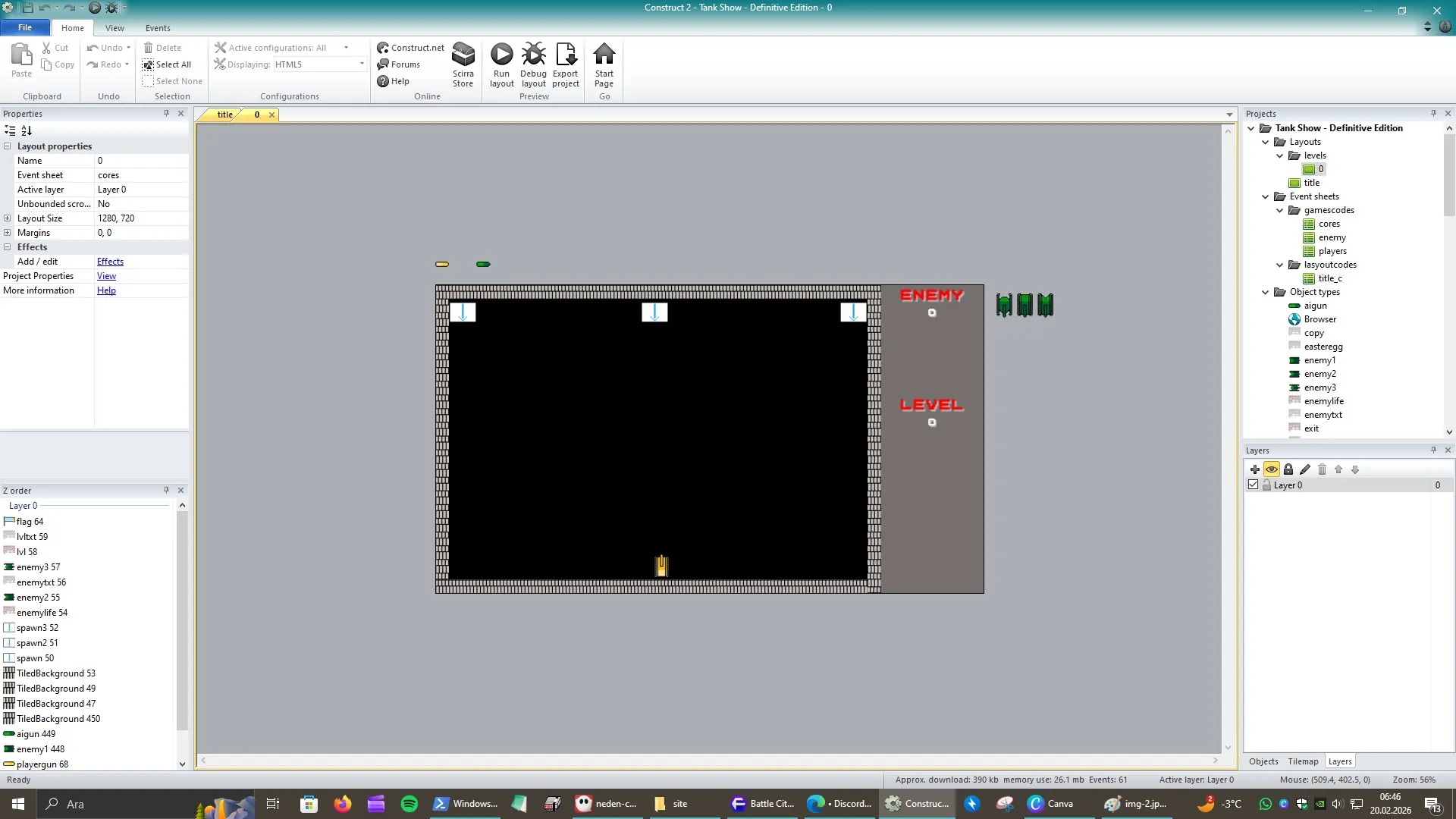The image size is (1456, 819).
Task: Go to the Start Page
Action: click(x=604, y=55)
